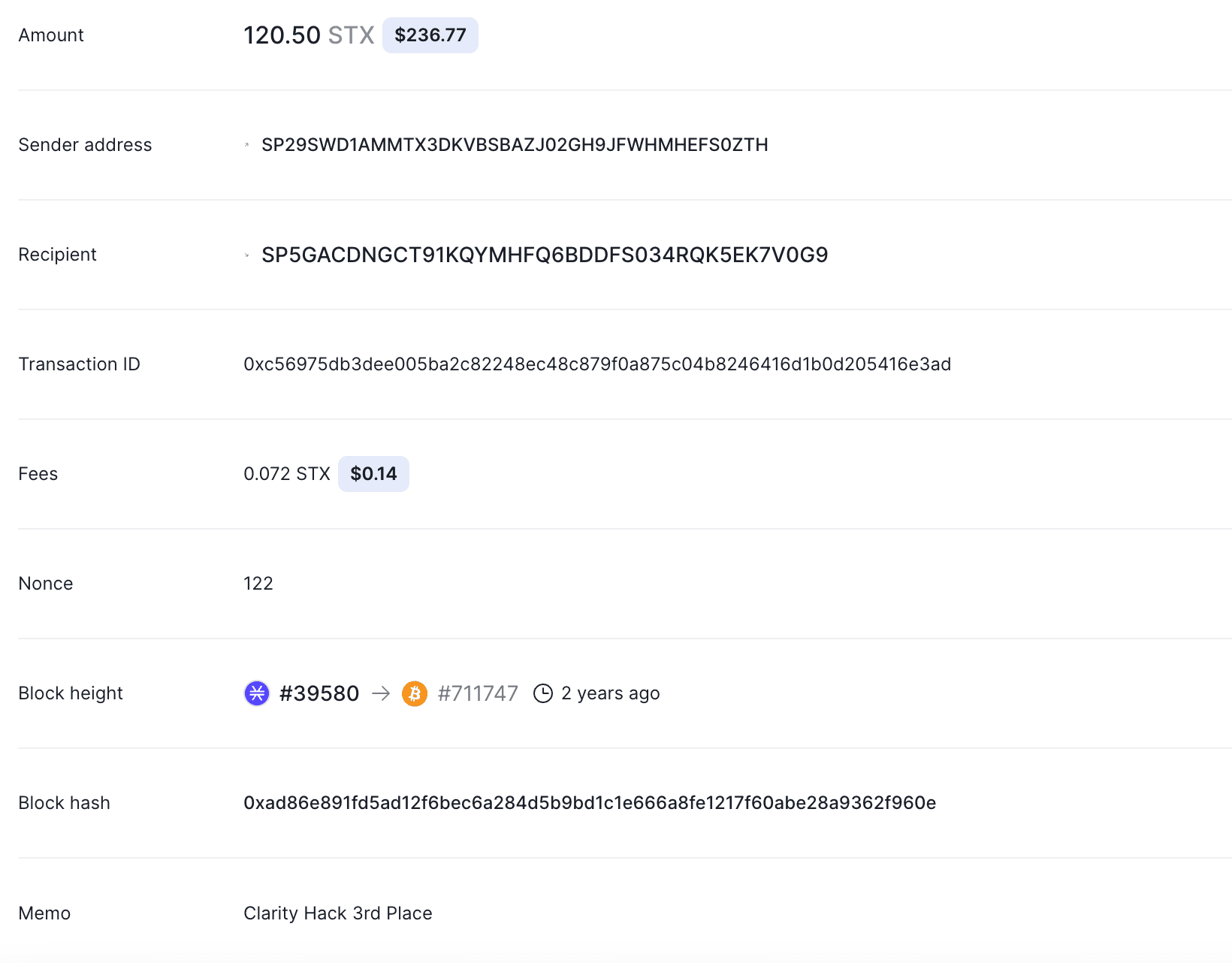1232x963 pixels.
Task: Open recipient address SP5GACDNGCT...
Action: (x=545, y=255)
